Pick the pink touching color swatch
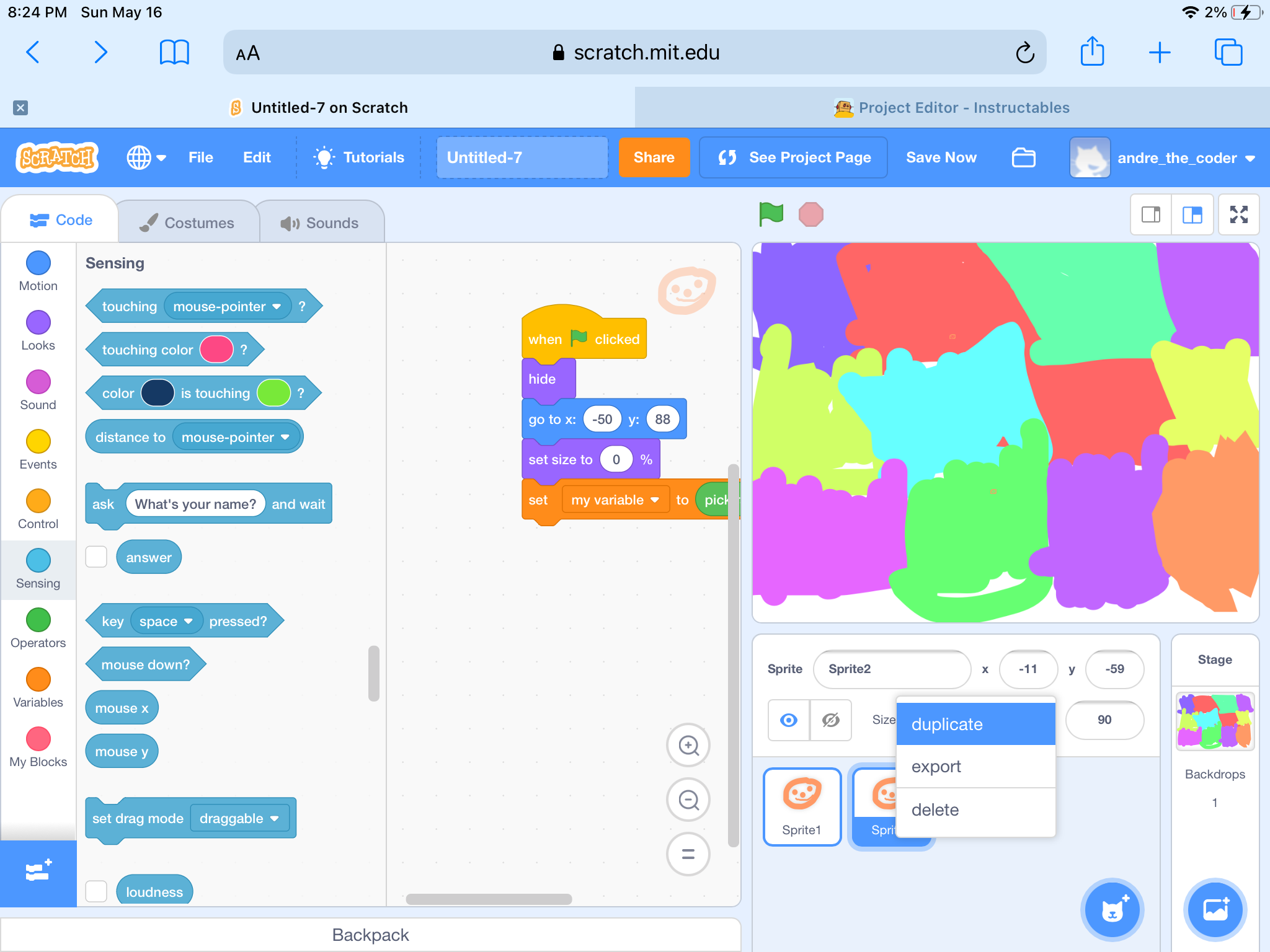 [x=216, y=349]
